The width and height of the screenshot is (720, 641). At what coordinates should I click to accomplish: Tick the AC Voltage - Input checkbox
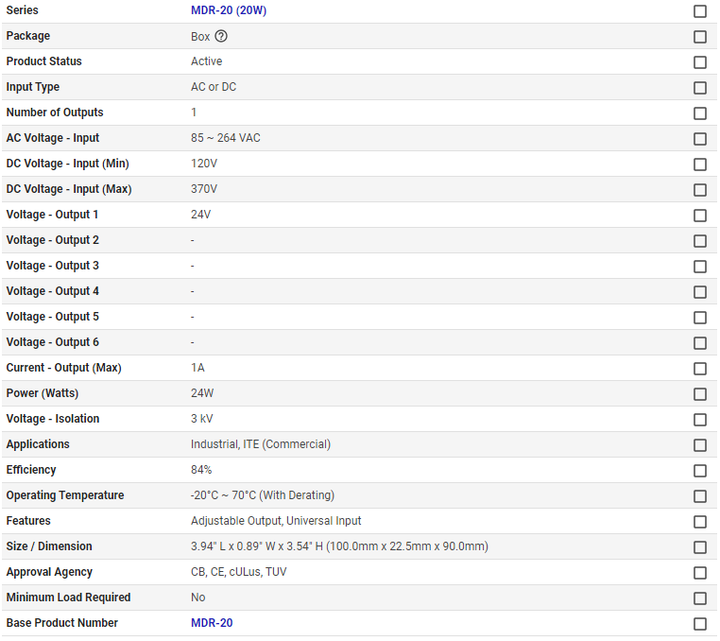[700, 139]
